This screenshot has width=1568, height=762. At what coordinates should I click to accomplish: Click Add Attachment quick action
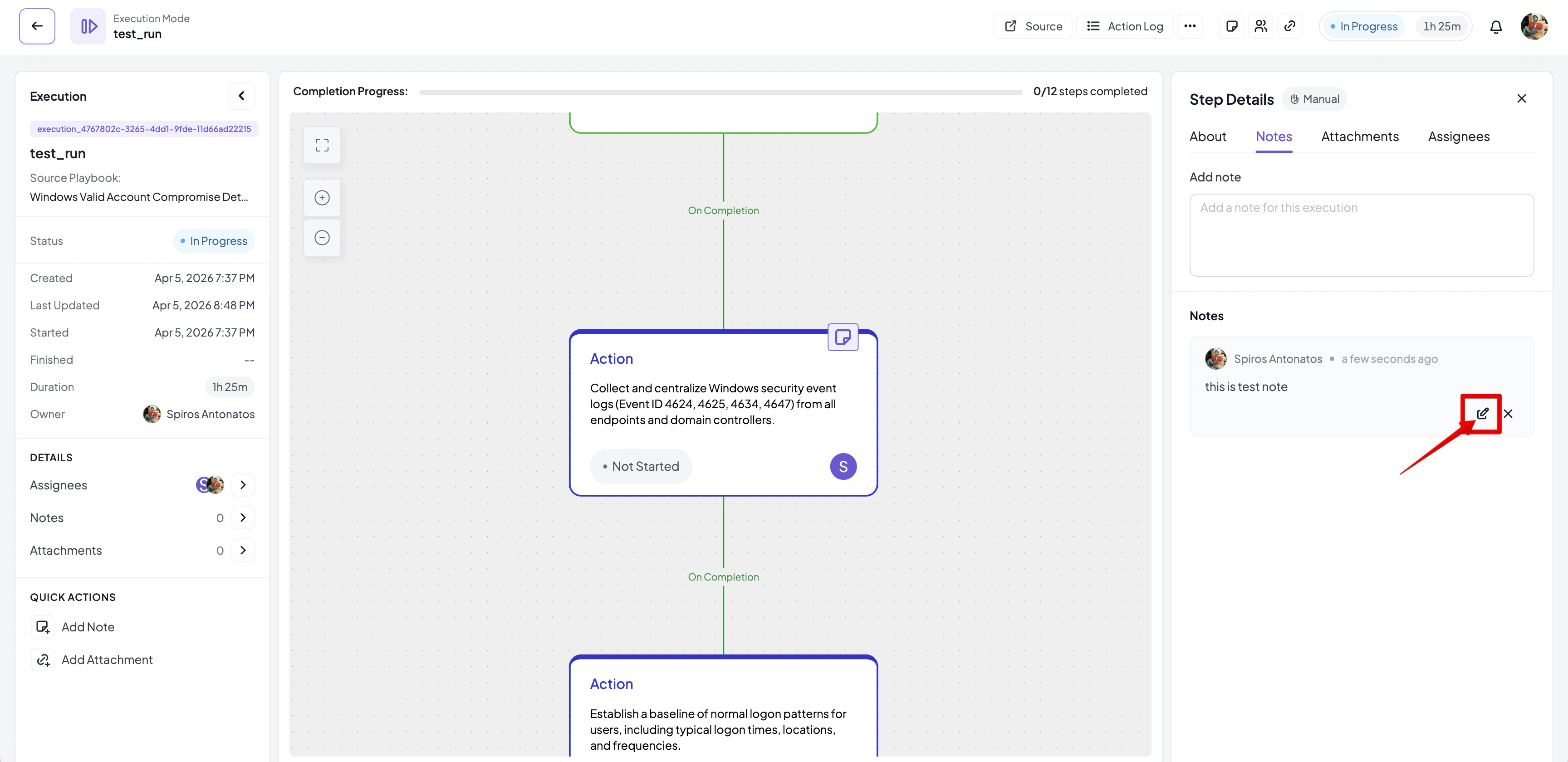click(107, 660)
